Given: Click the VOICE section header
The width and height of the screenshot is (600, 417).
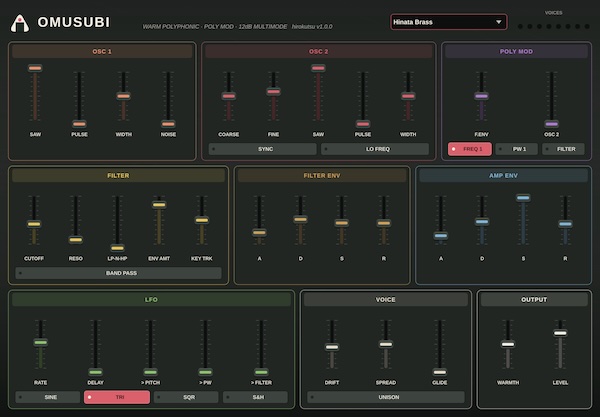Looking at the screenshot, I should 386,299.
